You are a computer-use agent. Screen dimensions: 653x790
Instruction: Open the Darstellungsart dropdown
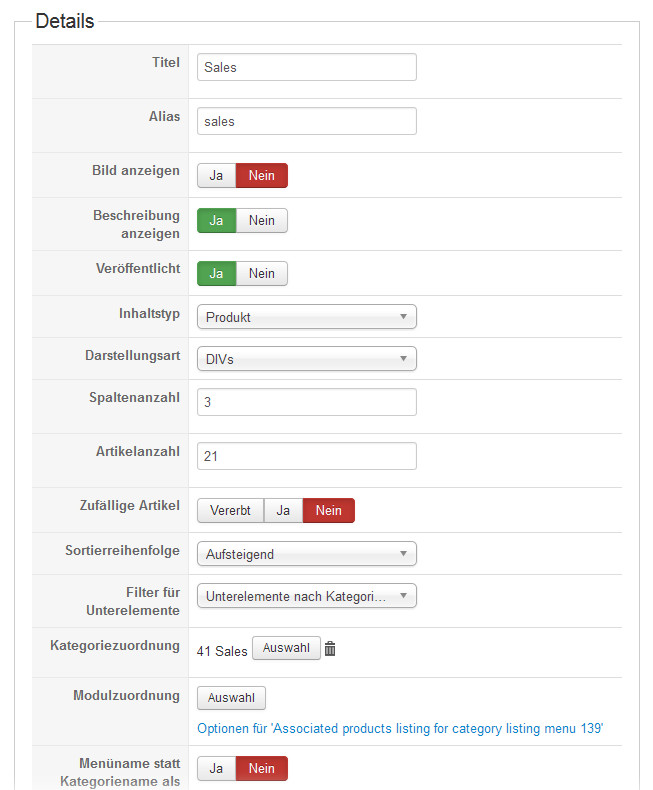(x=306, y=359)
